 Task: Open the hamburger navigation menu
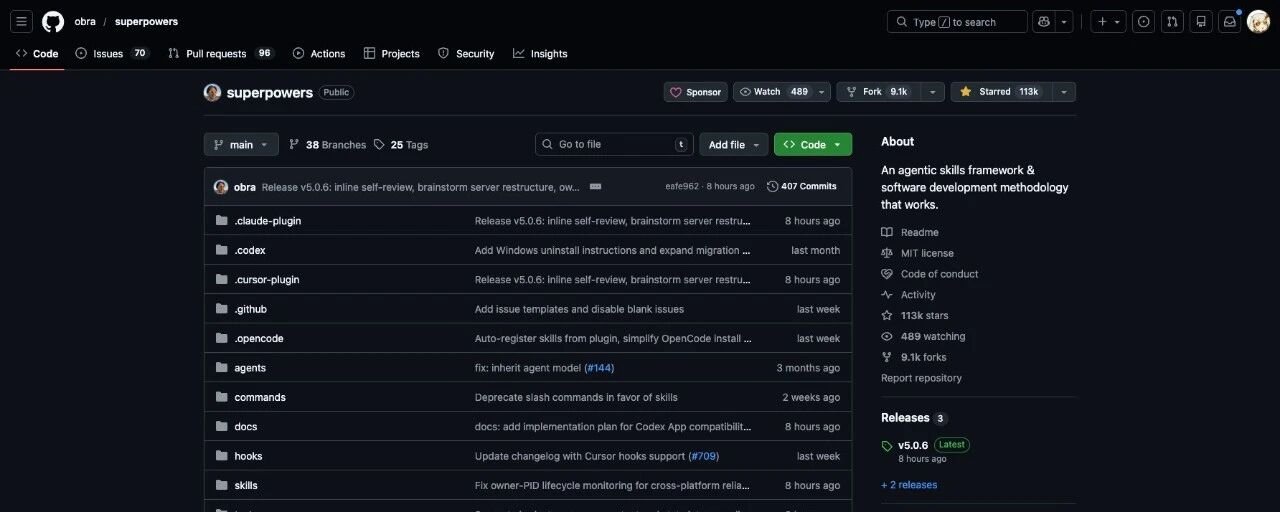(x=22, y=21)
